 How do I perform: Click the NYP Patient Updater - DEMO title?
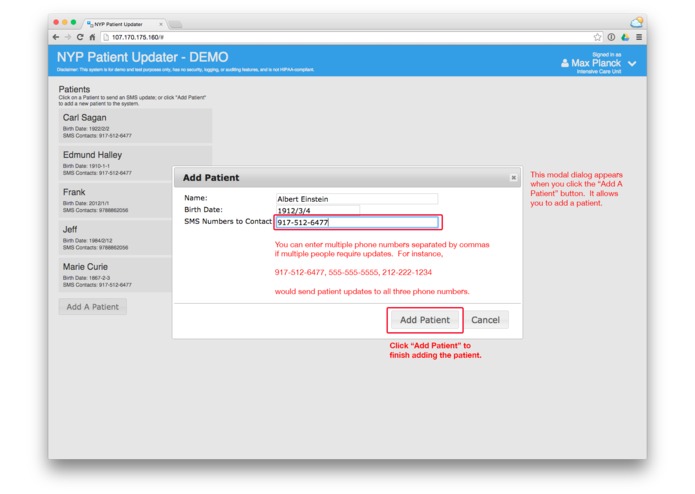(x=142, y=57)
